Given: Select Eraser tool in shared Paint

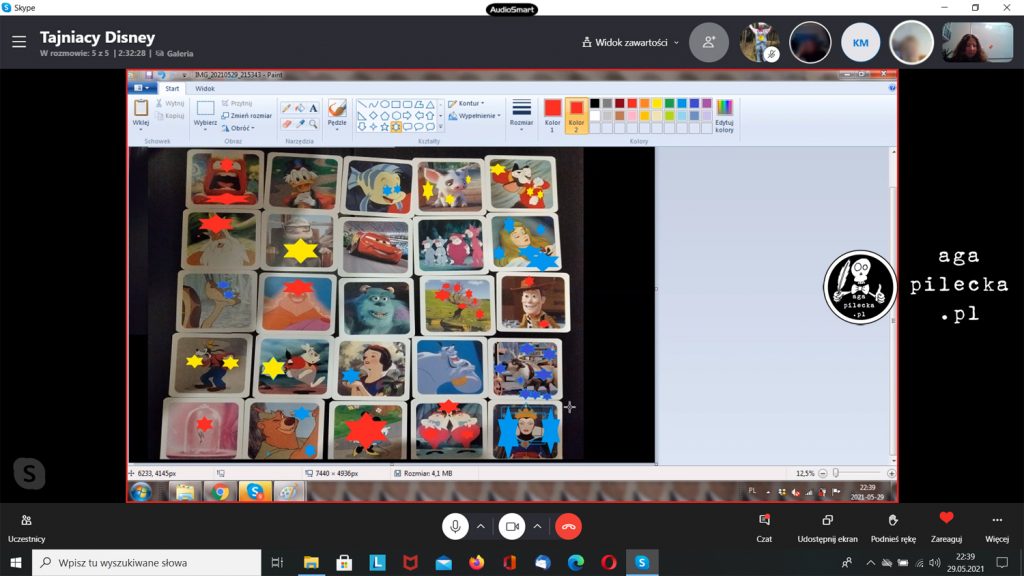Looking at the screenshot, I should click(x=286, y=123).
